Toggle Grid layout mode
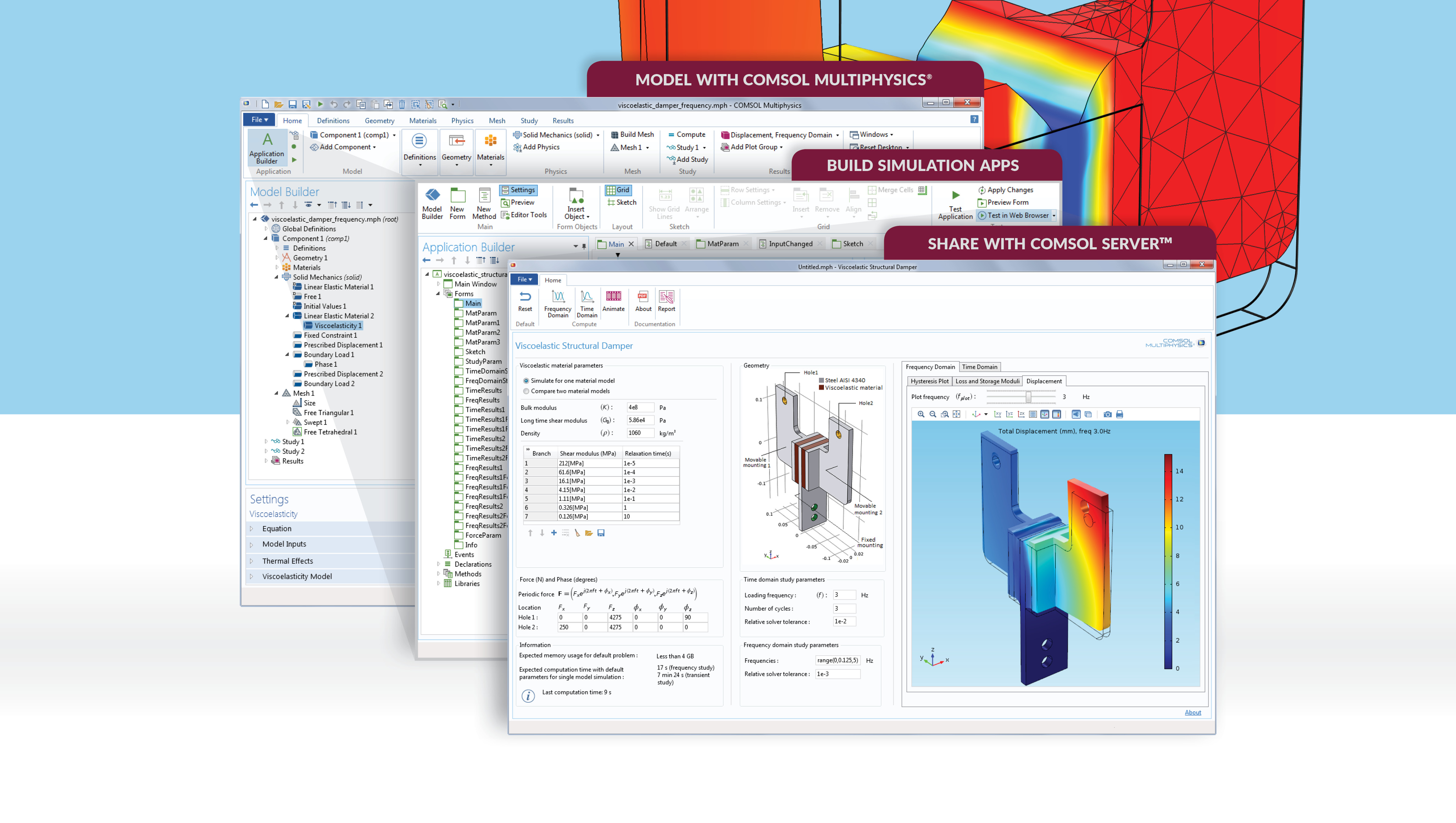1456x823 pixels. pos(618,190)
